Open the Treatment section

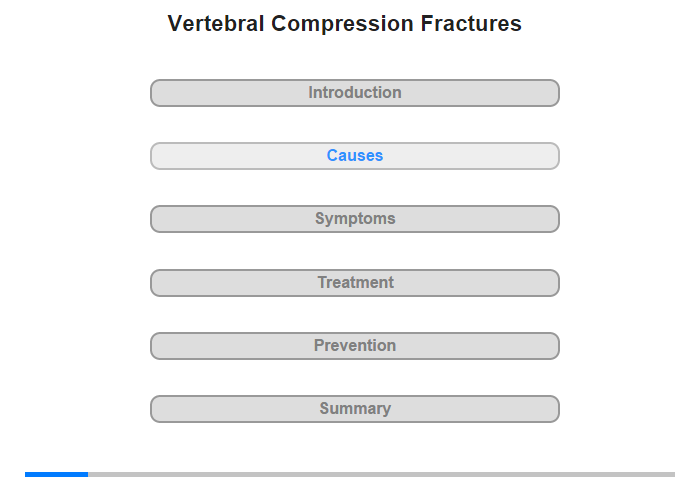coord(354,283)
